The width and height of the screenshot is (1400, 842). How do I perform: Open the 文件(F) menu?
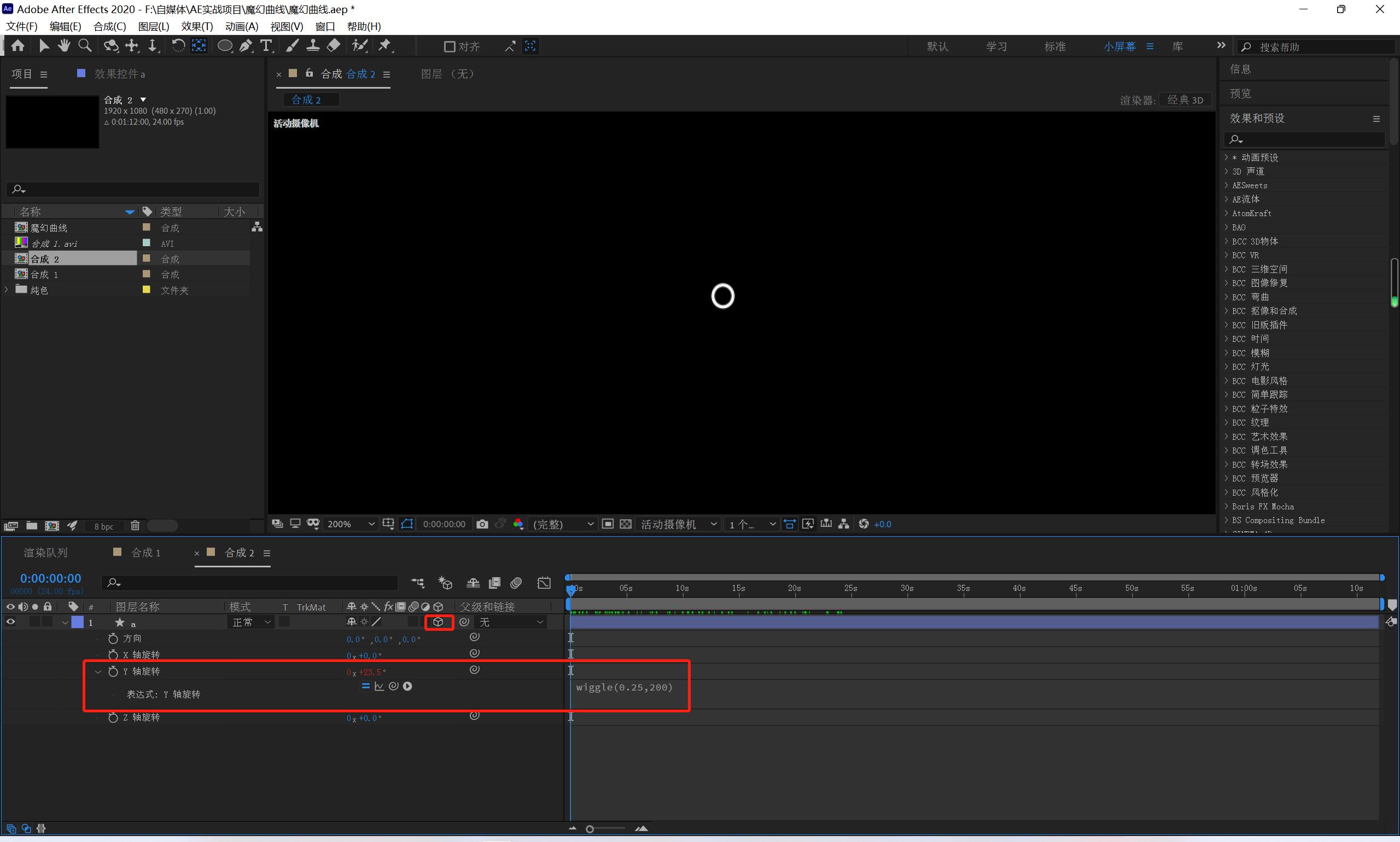click(21, 27)
